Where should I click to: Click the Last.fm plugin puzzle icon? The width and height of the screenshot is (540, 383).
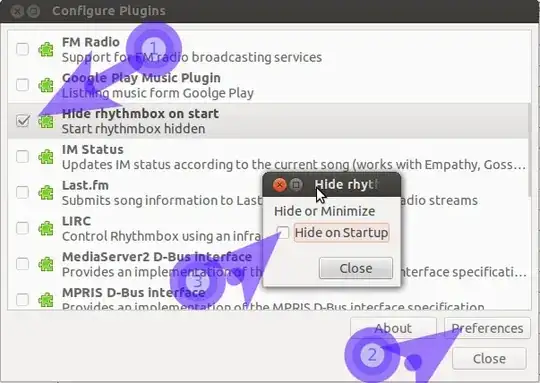[46, 193]
